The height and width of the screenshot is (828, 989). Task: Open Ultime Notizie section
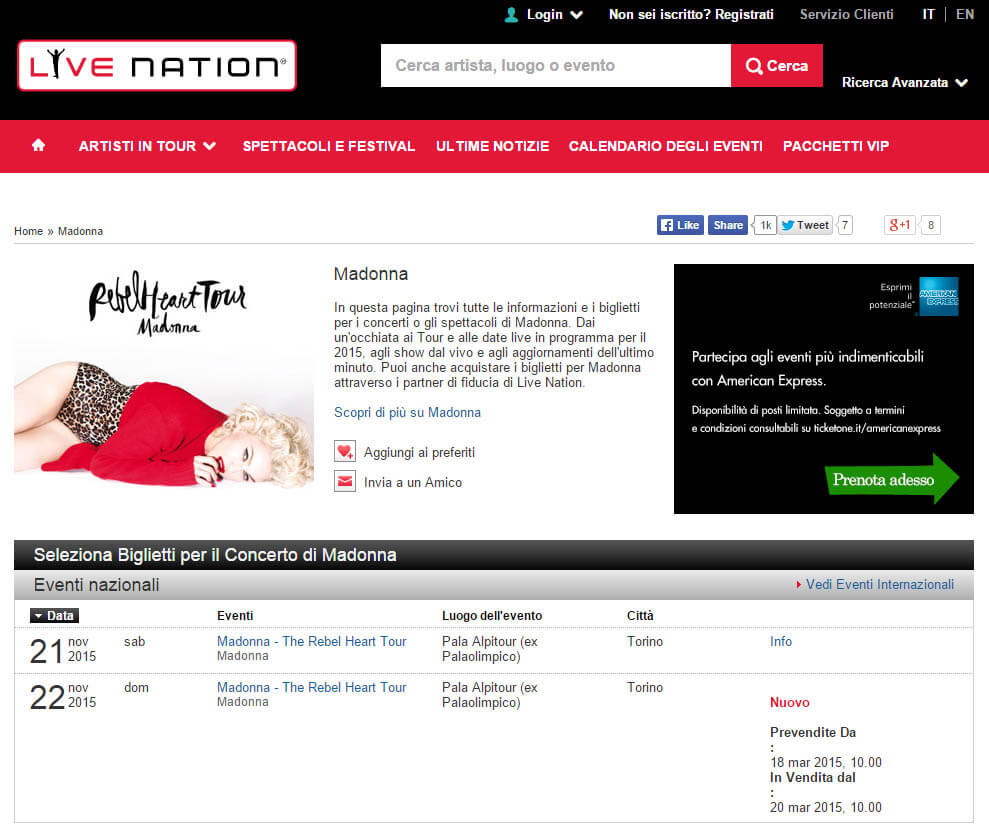point(493,146)
